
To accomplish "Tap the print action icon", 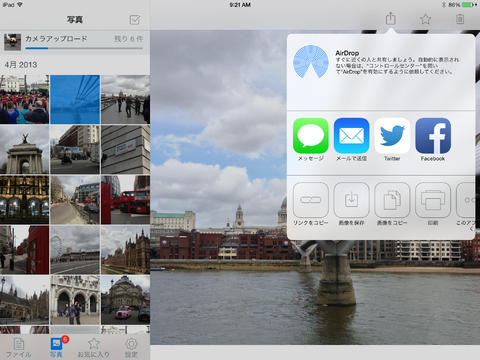I will pos(433,200).
